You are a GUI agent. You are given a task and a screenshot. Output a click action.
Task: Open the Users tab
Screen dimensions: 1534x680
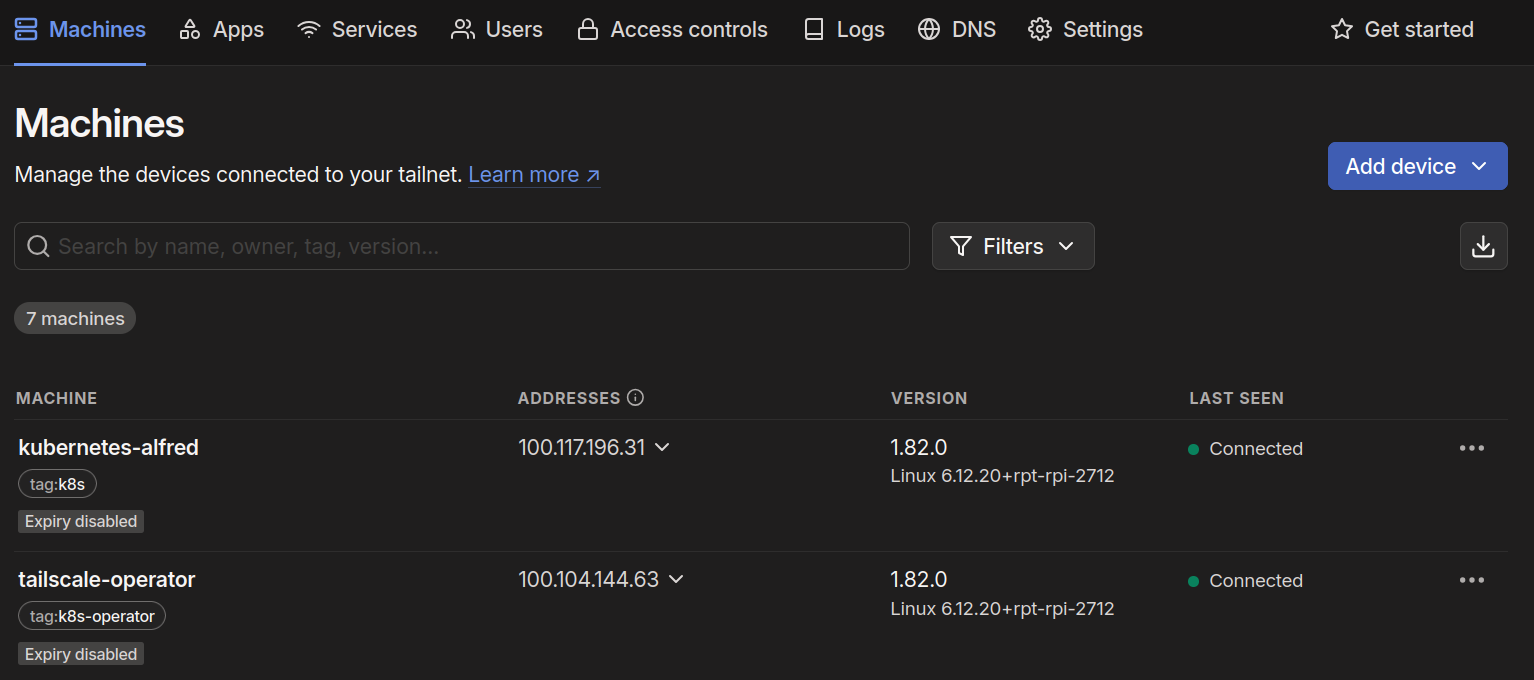[497, 30]
